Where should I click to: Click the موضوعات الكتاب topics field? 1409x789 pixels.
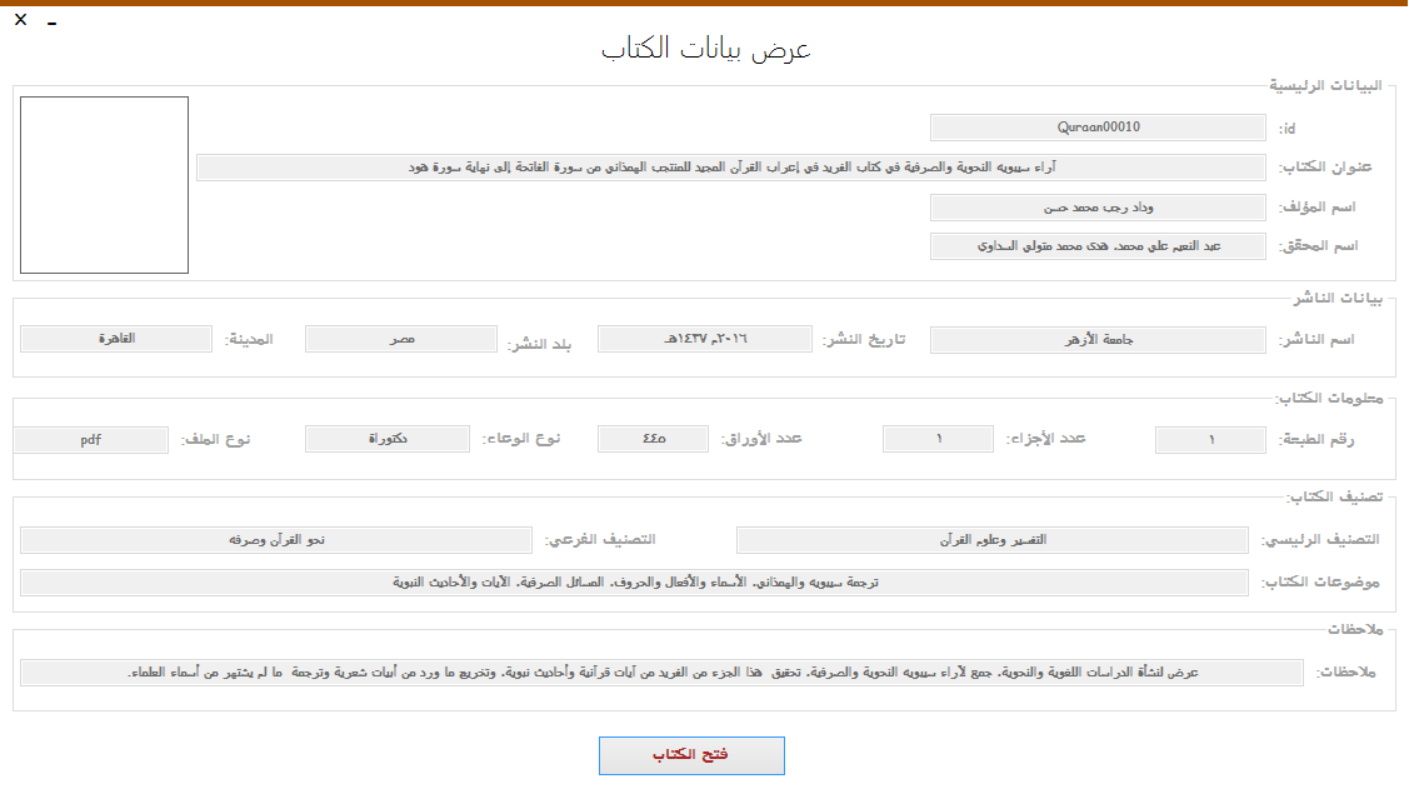(x=630, y=577)
